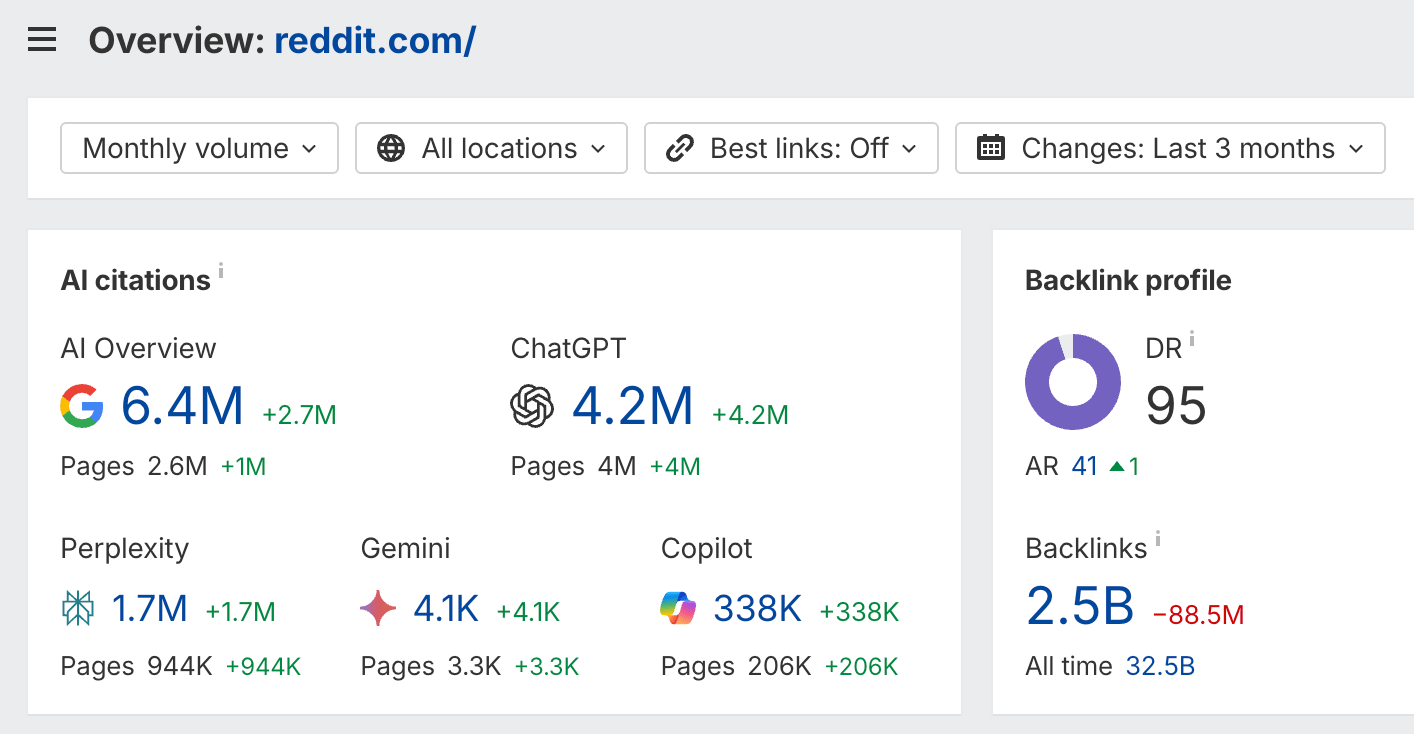Select the link icon in the Best links filter

pos(679,147)
